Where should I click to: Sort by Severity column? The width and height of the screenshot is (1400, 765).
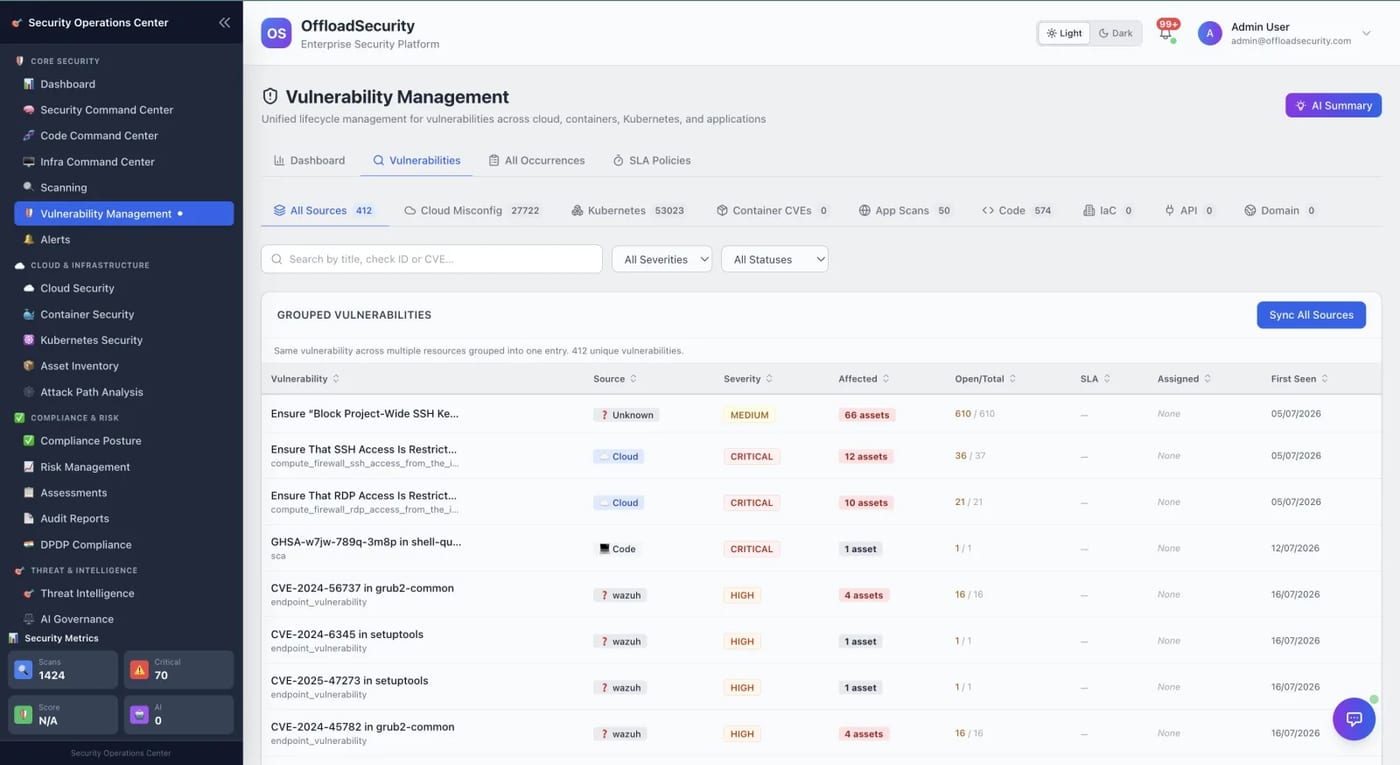coord(748,379)
